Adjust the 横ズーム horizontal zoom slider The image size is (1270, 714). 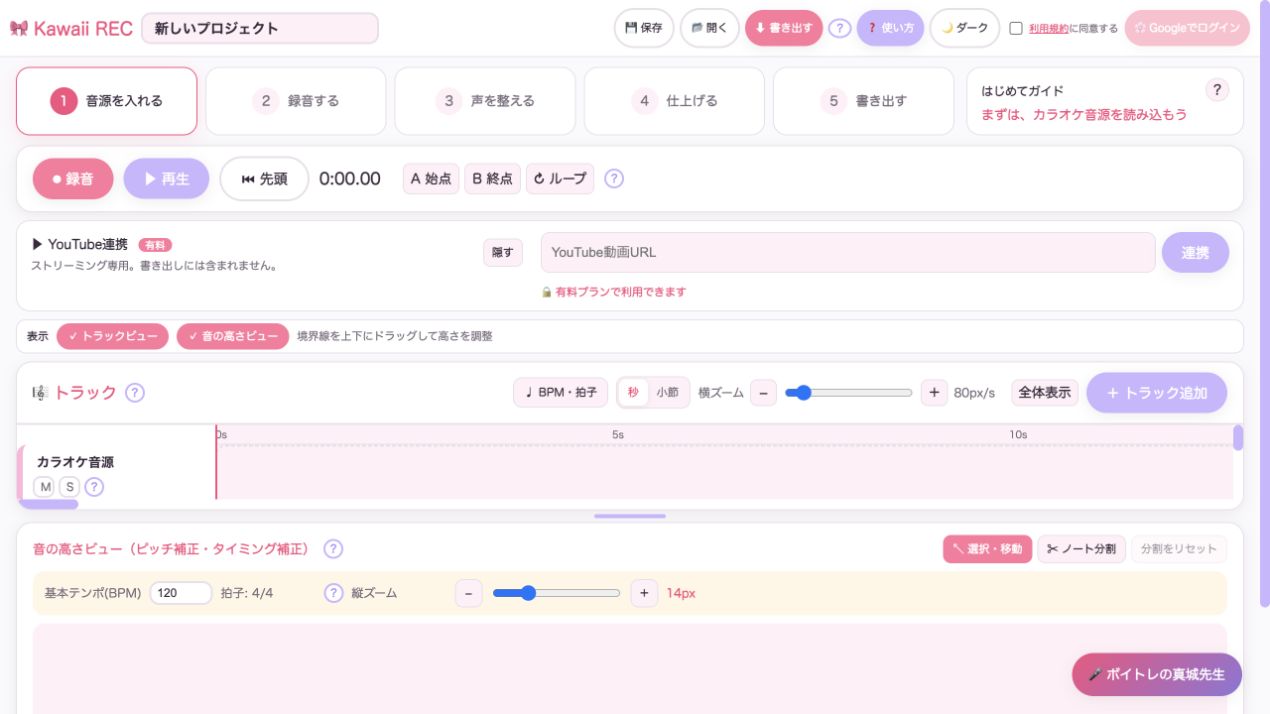pos(849,393)
